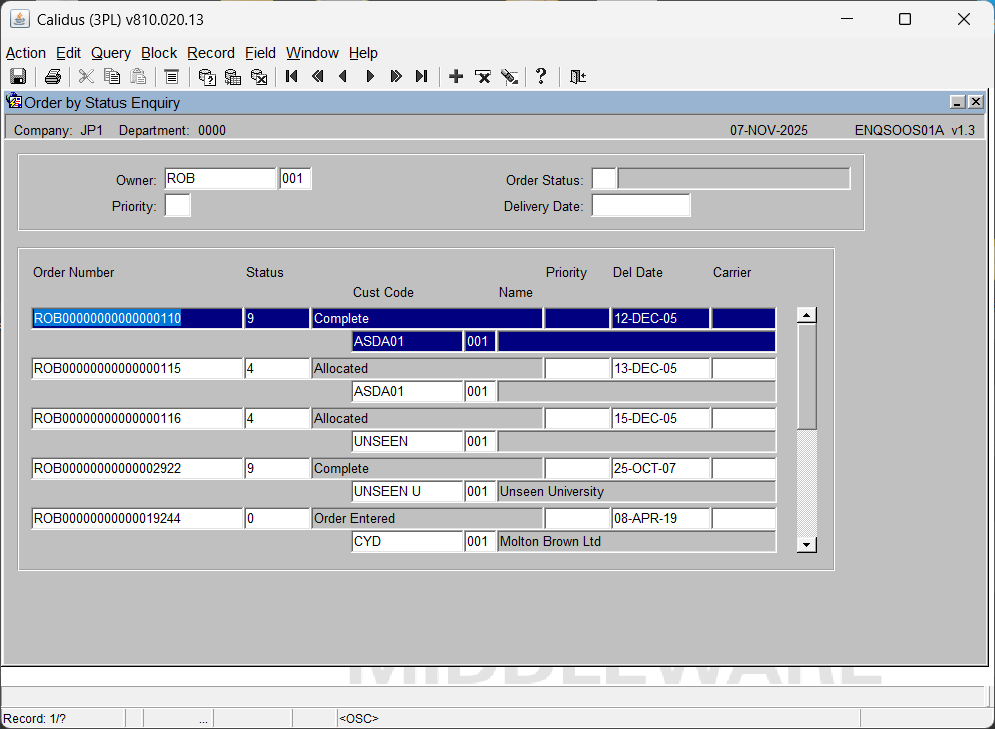Click the Order Status code field
This screenshot has width=995, height=729.
603,179
